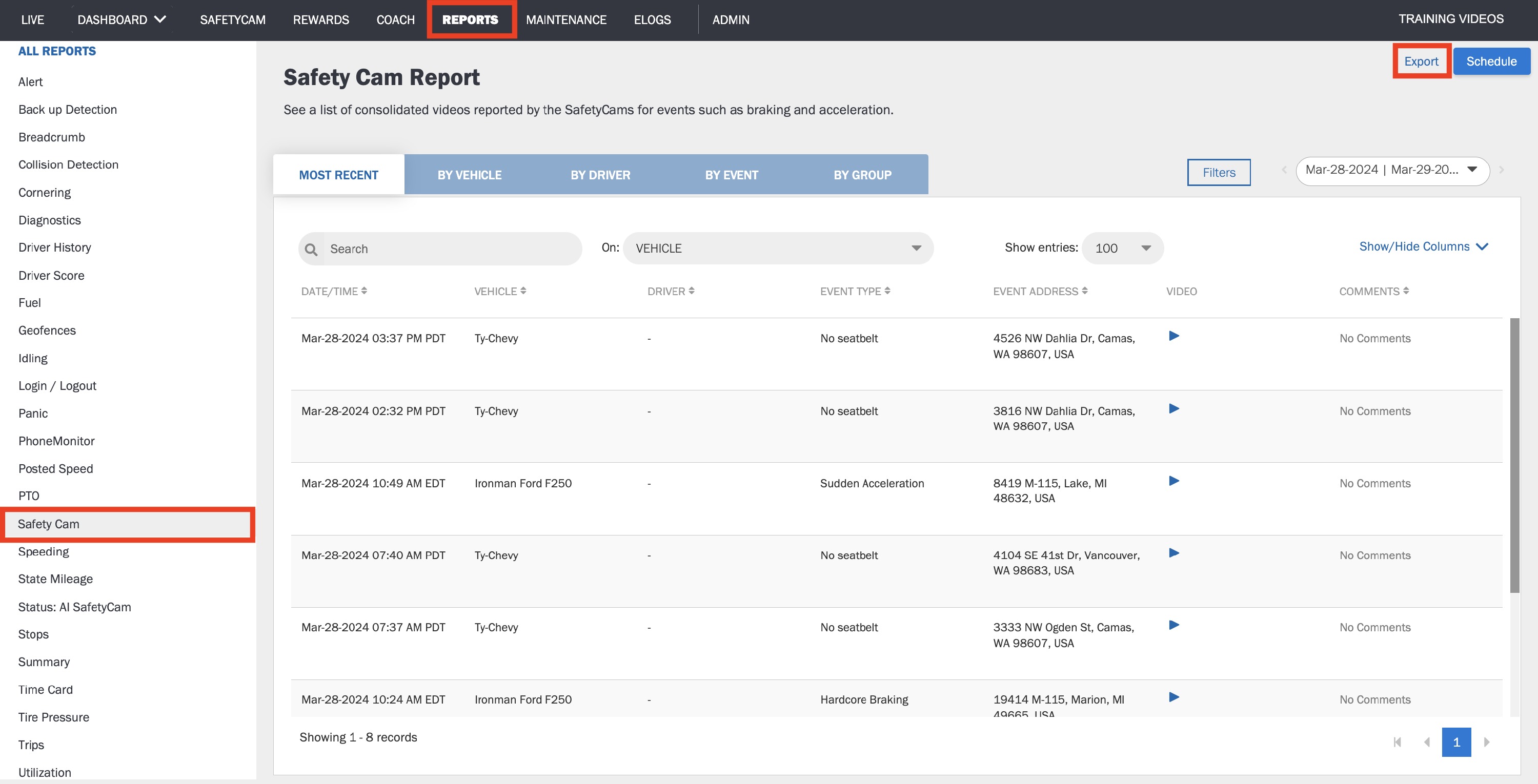Image resolution: width=1538 pixels, height=784 pixels.
Task: Sort by the DATE/TIME column arrows
Action: point(364,291)
